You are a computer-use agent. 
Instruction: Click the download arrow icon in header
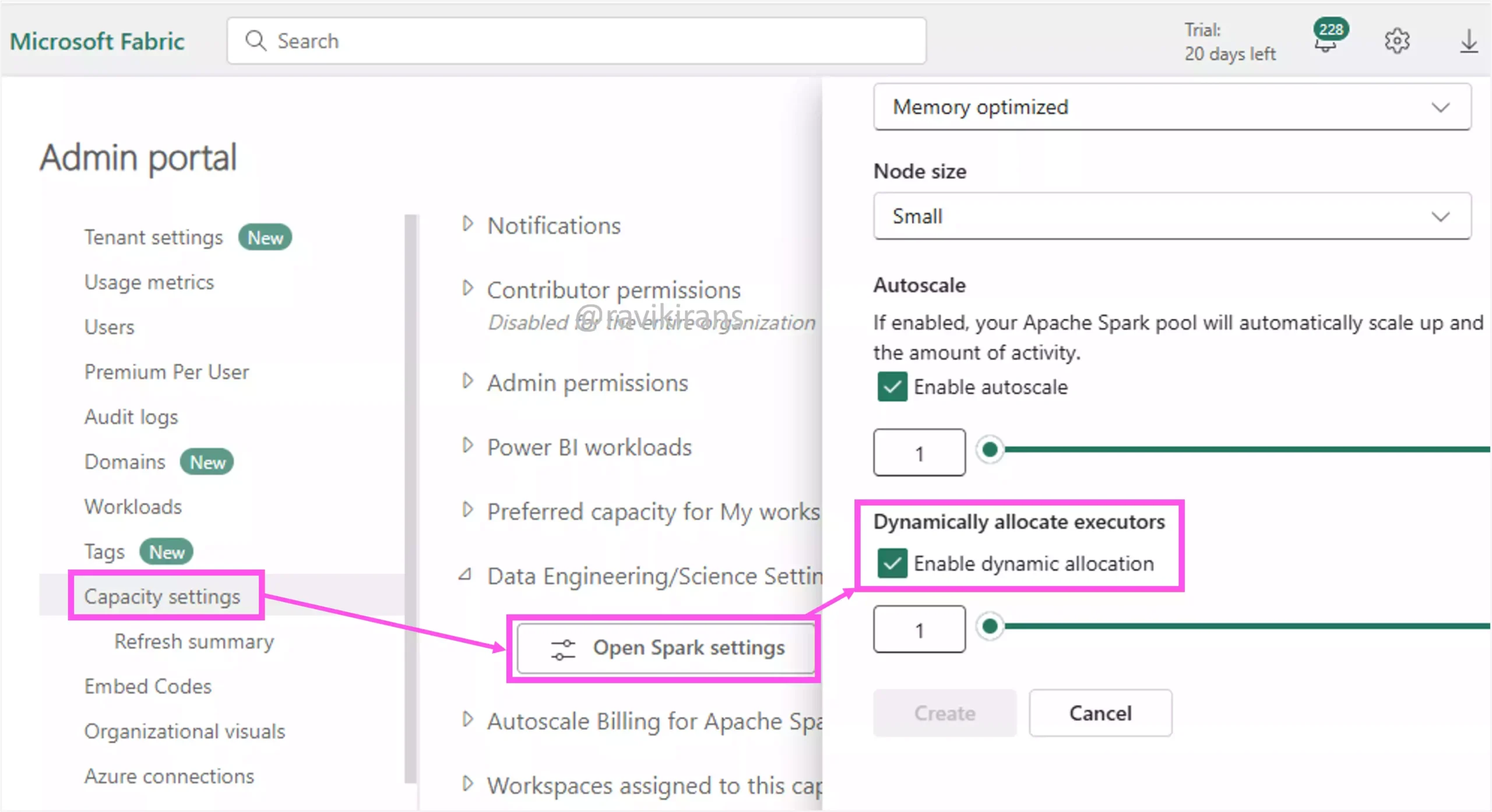1469,41
